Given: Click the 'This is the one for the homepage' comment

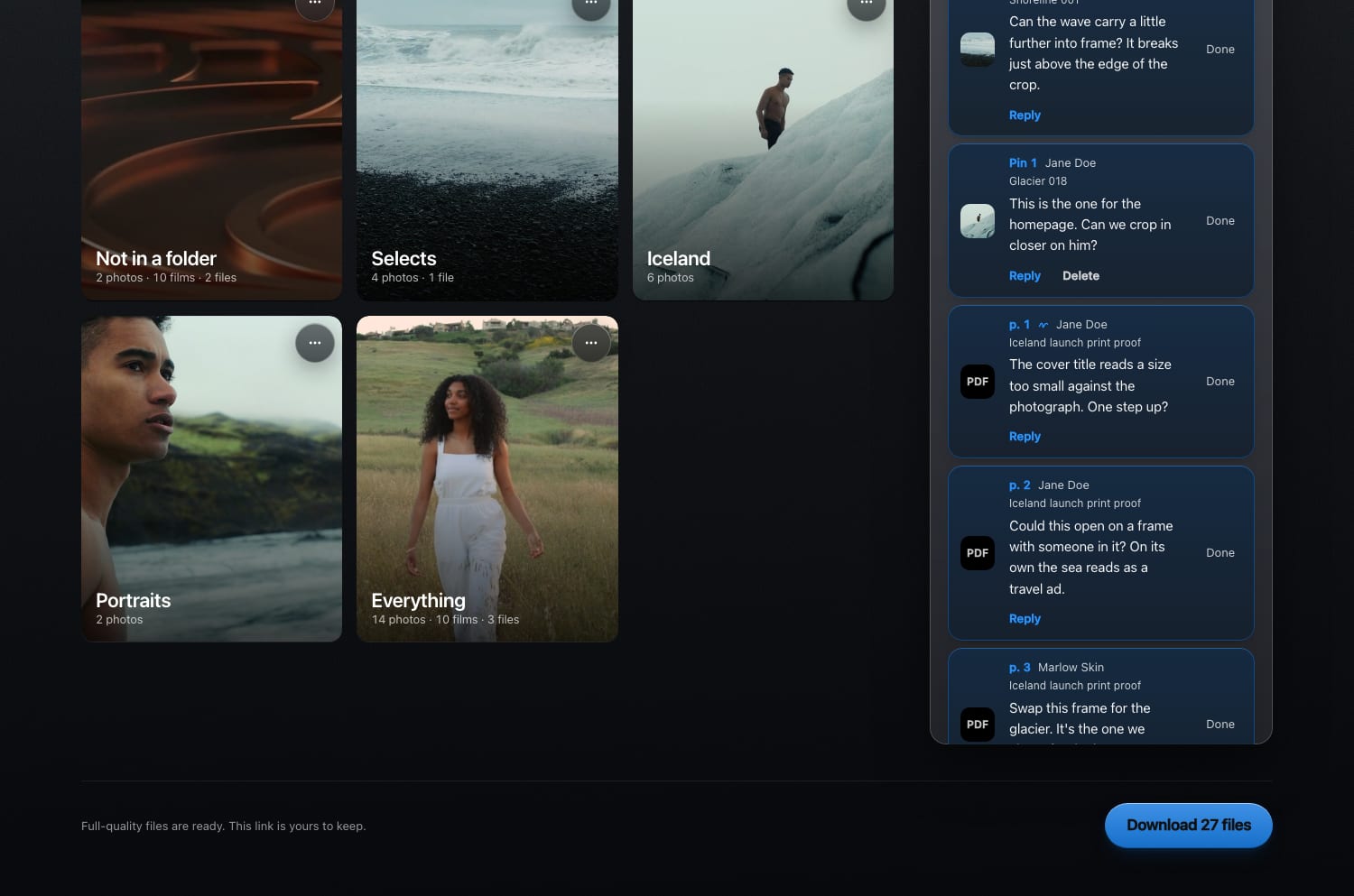Looking at the screenshot, I should (1090, 225).
